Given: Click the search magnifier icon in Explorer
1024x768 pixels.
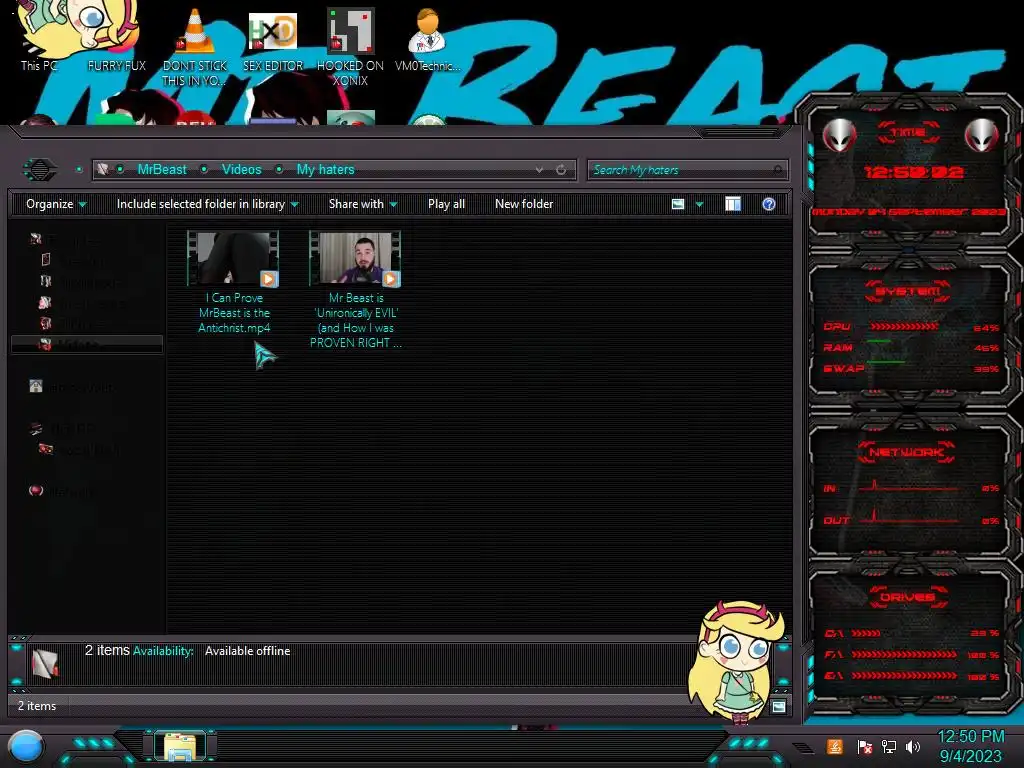Looking at the screenshot, I should pyautogui.click(x=777, y=170).
